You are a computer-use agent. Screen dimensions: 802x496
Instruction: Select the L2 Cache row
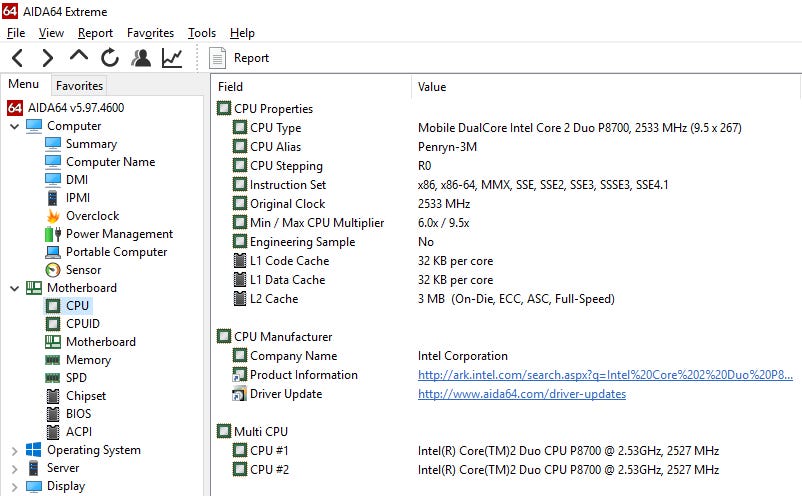(x=273, y=299)
